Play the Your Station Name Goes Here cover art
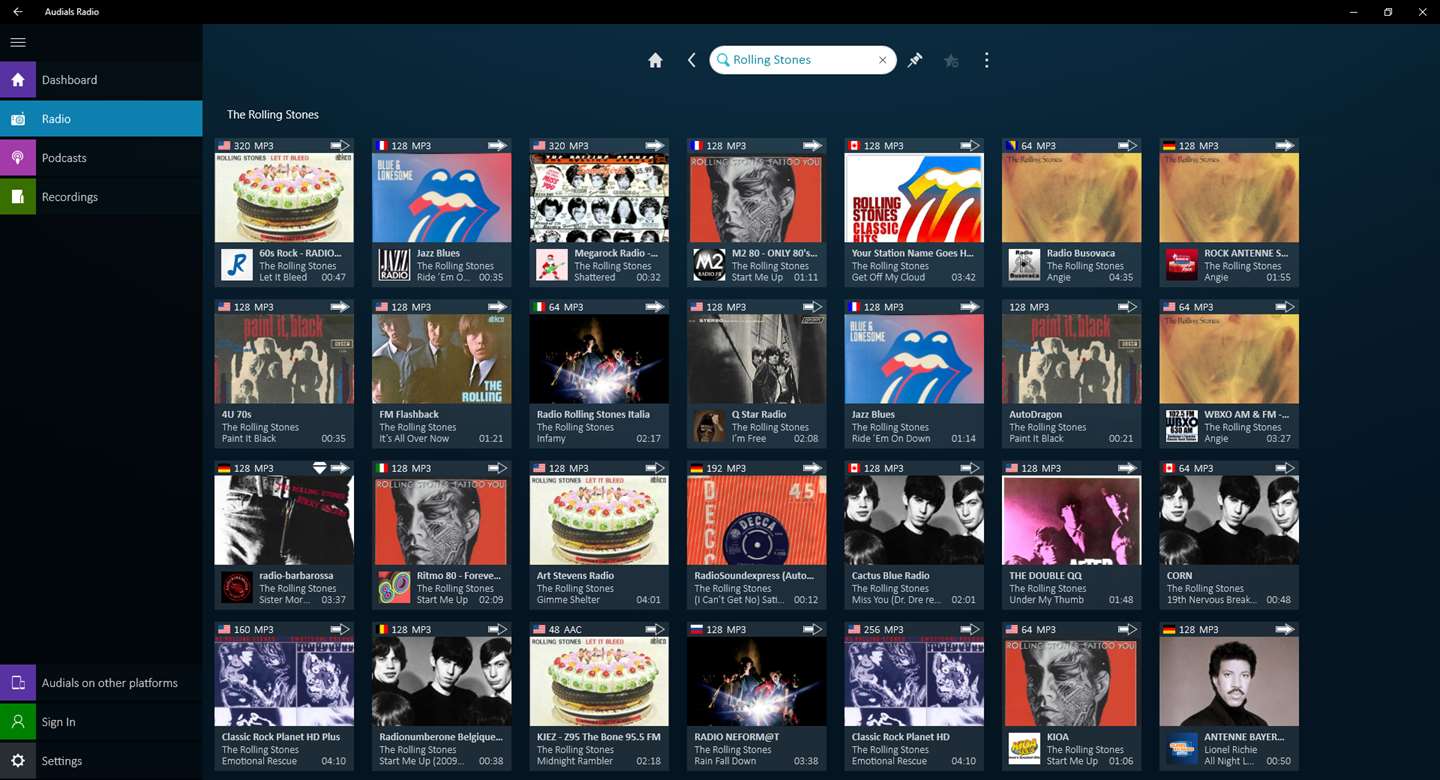The width and height of the screenshot is (1440, 780). pos(914,198)
